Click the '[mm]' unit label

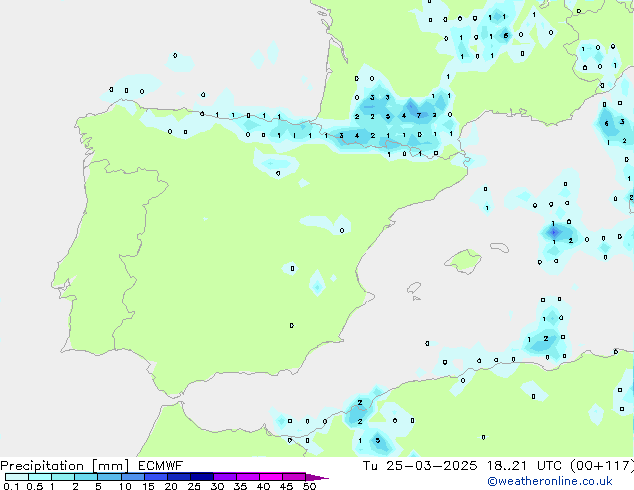click(x=111, y=466)
